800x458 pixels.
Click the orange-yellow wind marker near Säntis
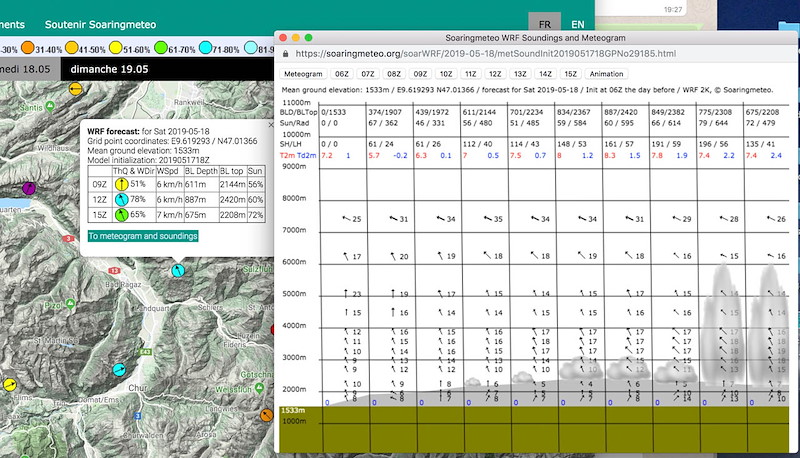76,89
